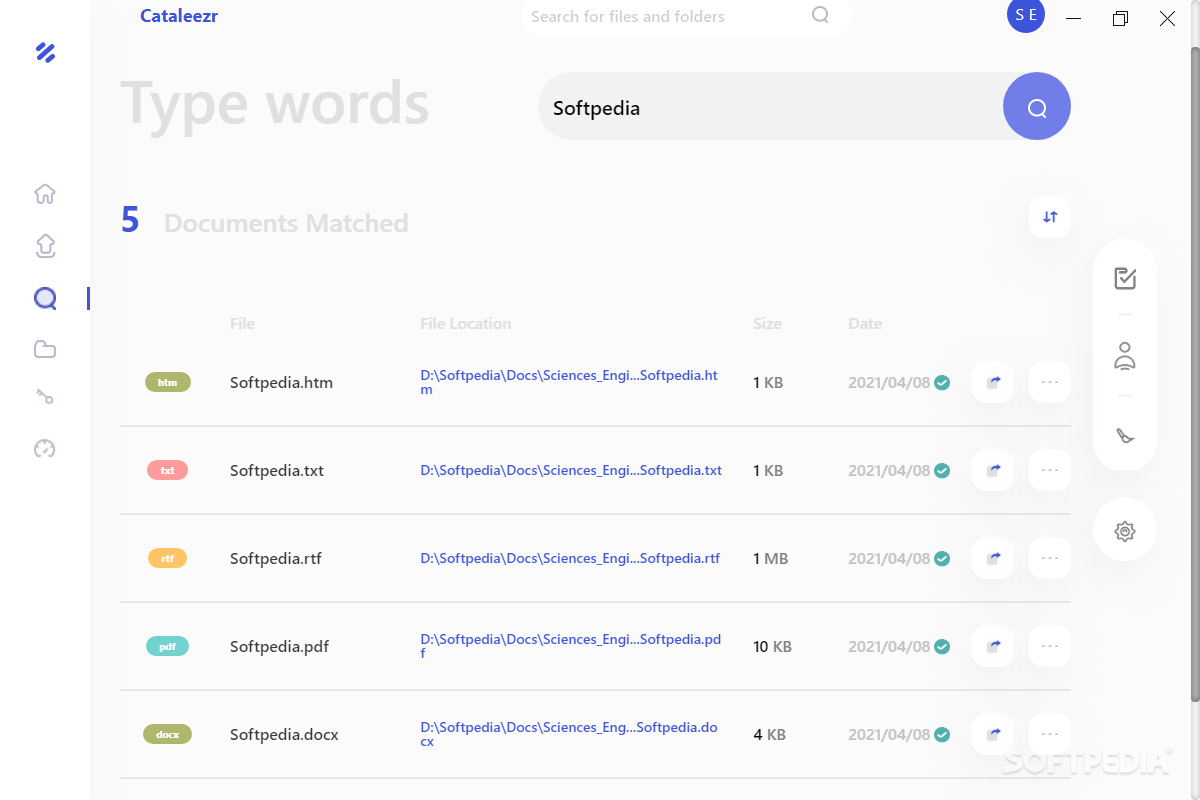Open the user account panel icon

(x=1125, y=356)
